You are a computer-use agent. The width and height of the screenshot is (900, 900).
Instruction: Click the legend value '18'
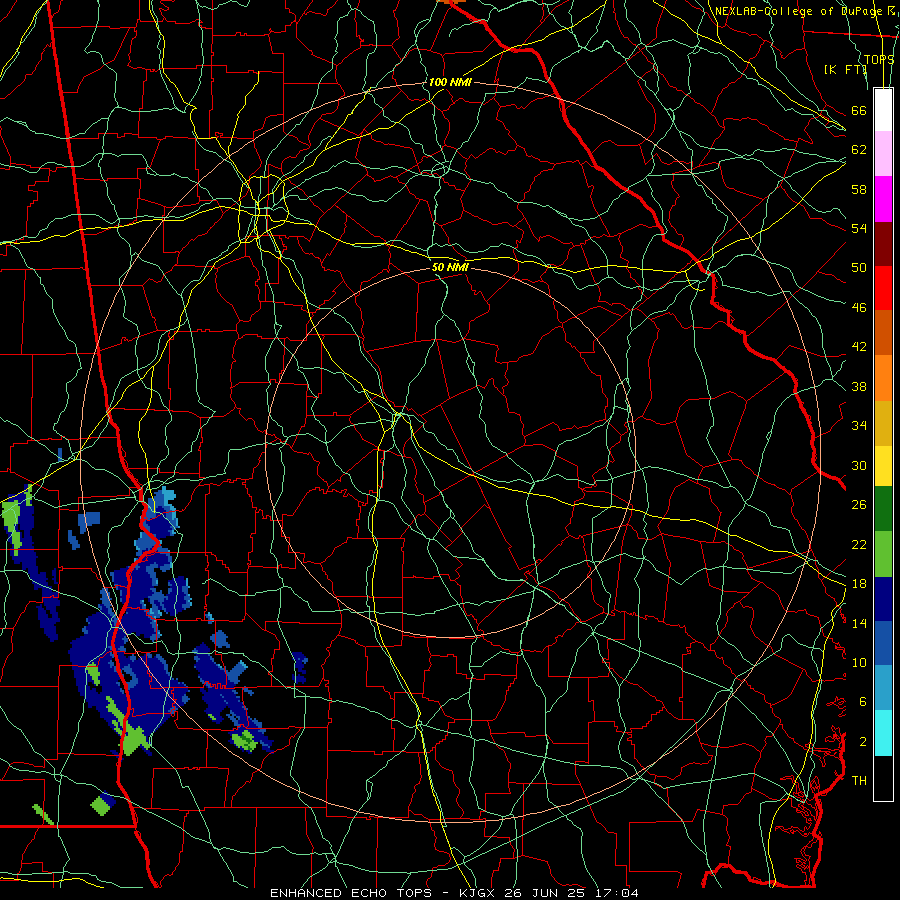[x=859, y=584]
